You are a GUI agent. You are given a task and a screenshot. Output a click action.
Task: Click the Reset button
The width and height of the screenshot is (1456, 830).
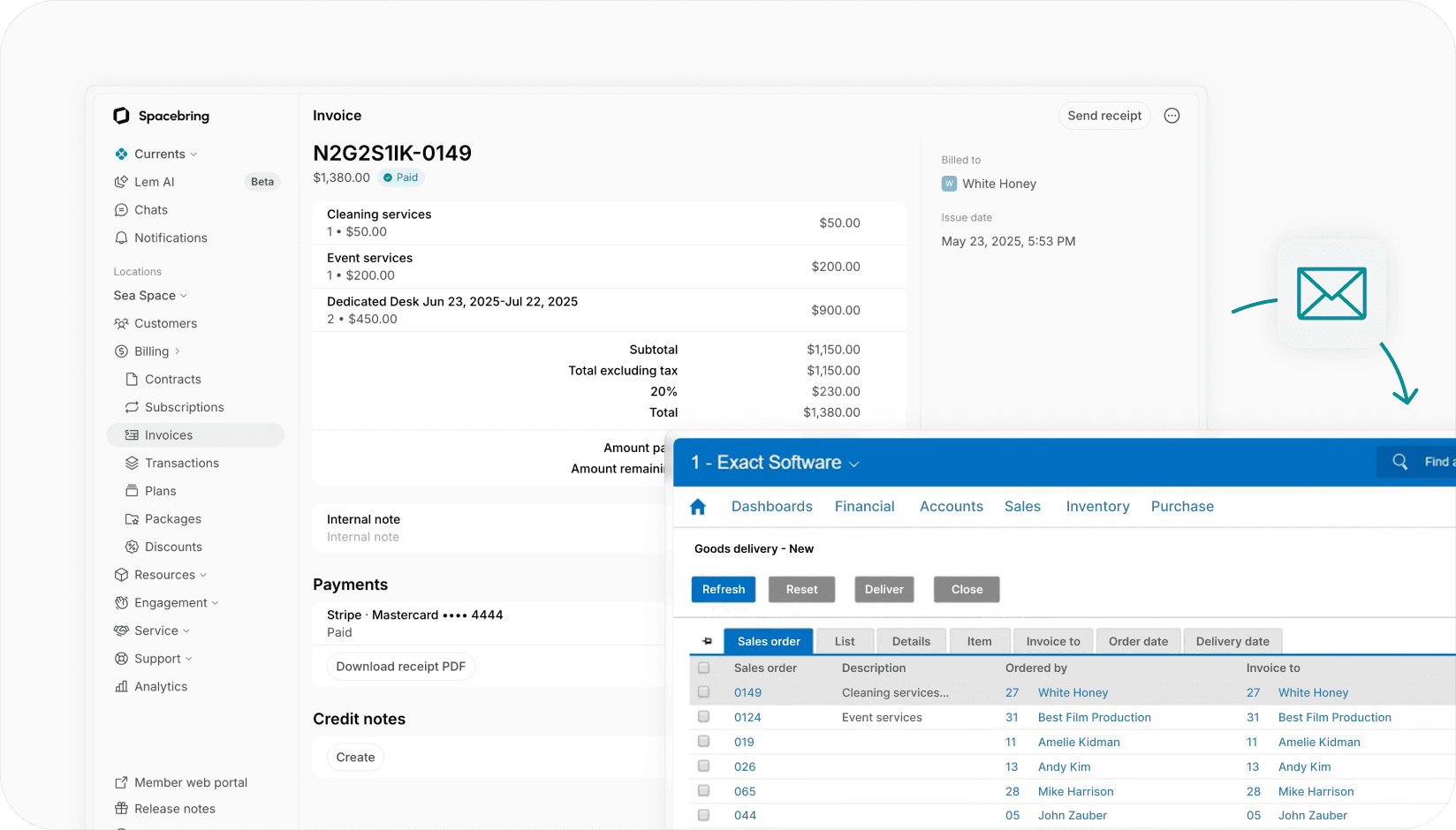802,590
